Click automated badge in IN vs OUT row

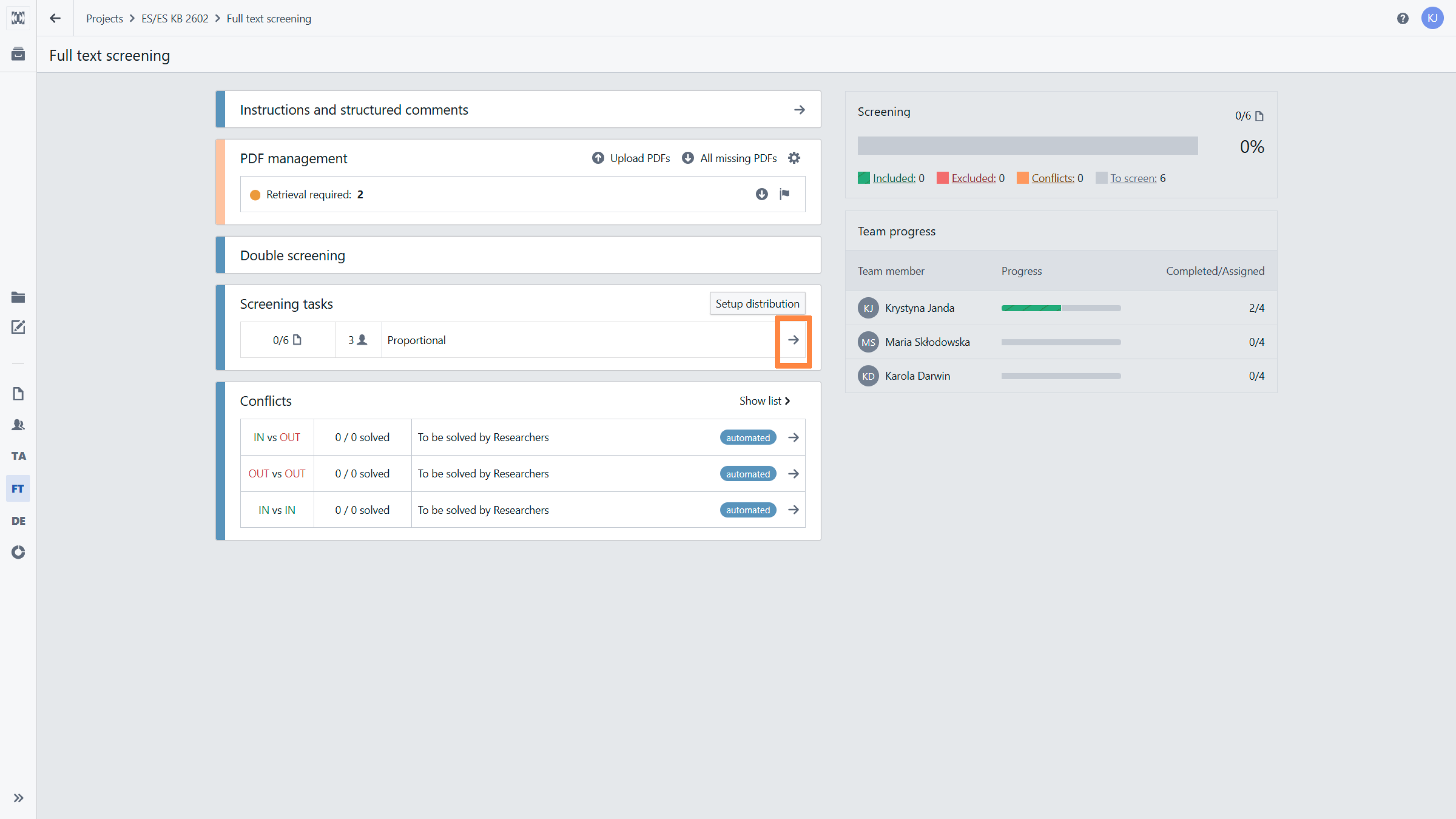[x=748, y=438]
